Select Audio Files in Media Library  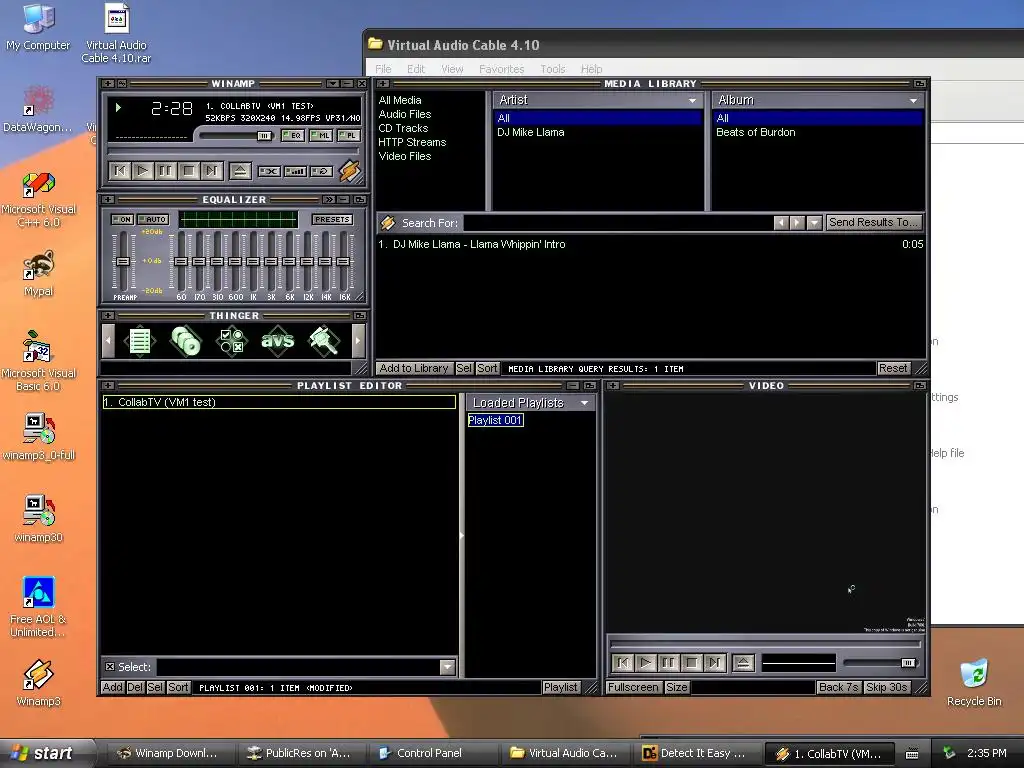(404, 114)
